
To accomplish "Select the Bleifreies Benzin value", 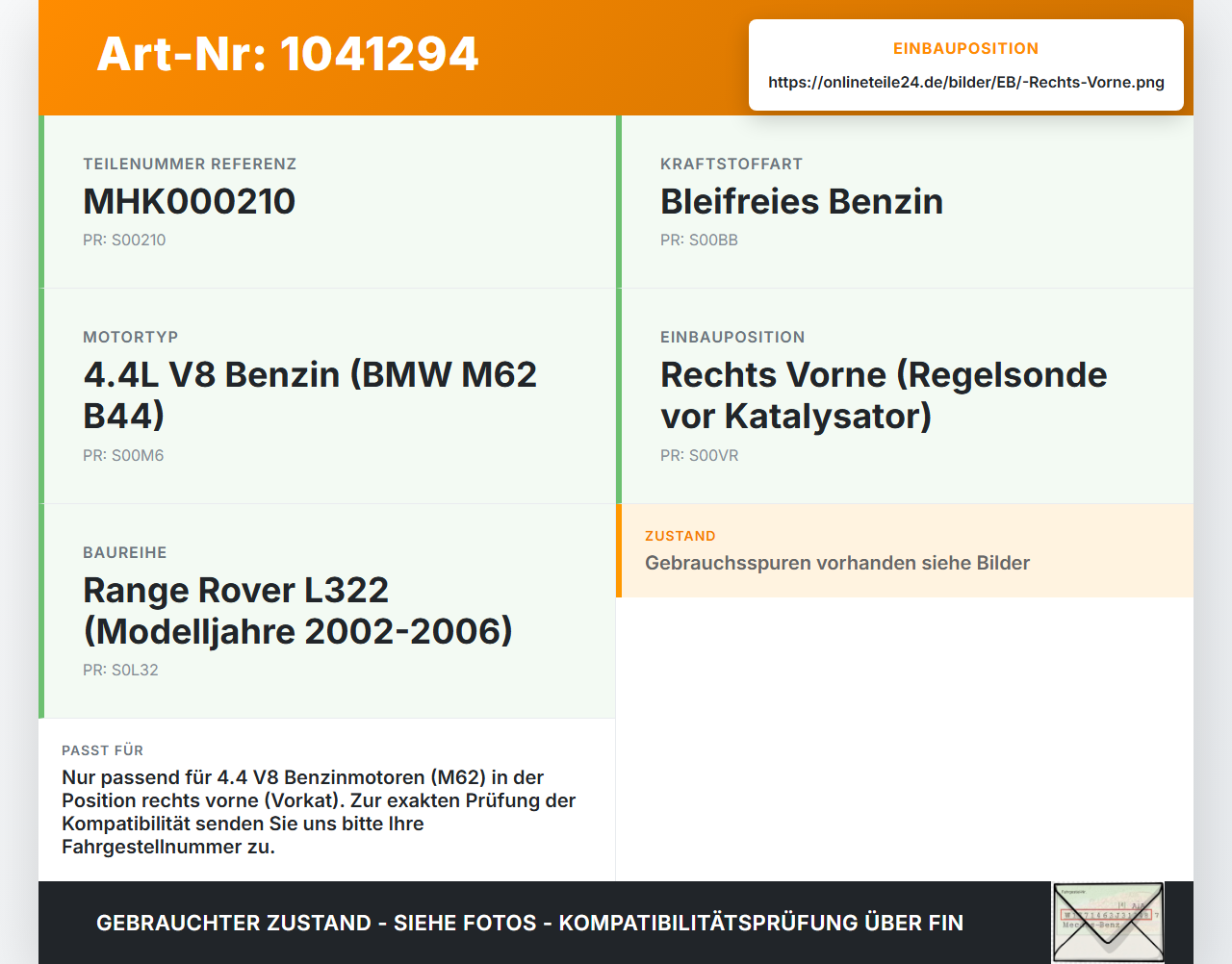I will coord(802,201).
